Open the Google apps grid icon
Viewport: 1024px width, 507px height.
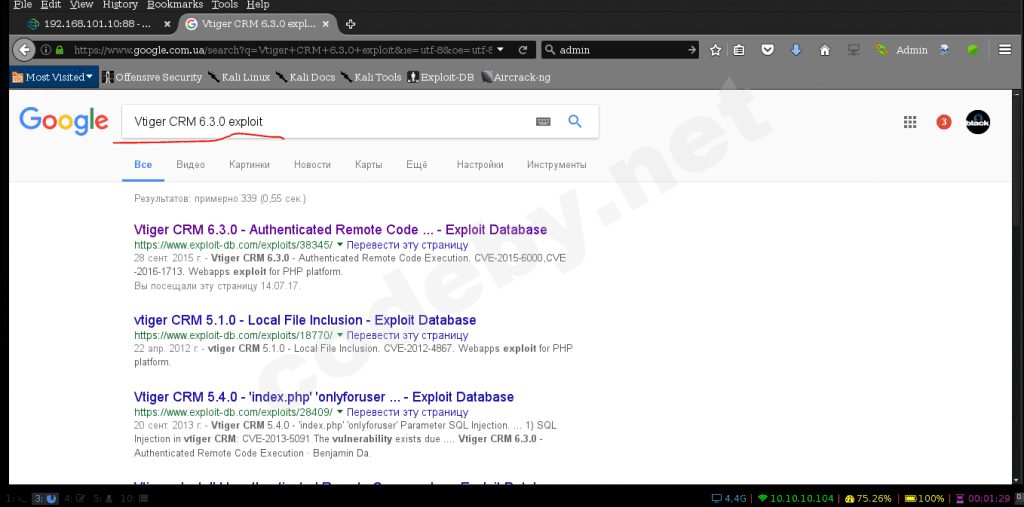point(909,122)
